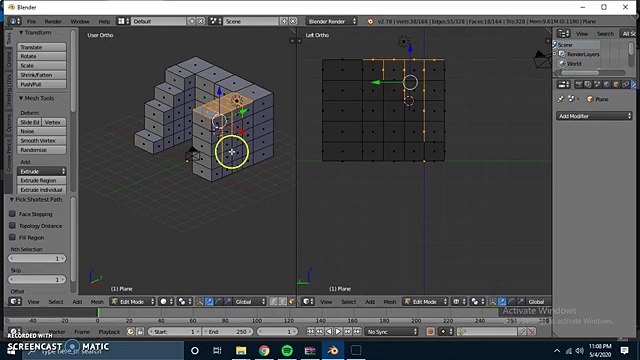Enable translate manipulator in left viewport header
This screenshot has width=640, height=360.
(209, 302)
